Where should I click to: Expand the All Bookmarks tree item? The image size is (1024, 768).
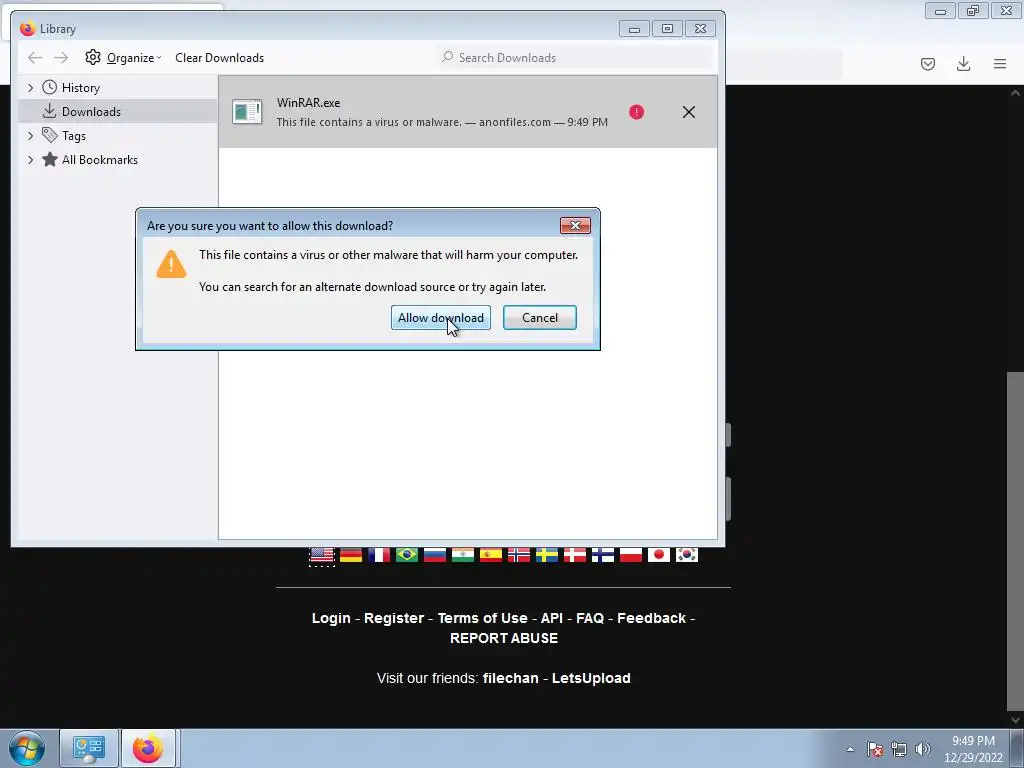tap(30, 160)
